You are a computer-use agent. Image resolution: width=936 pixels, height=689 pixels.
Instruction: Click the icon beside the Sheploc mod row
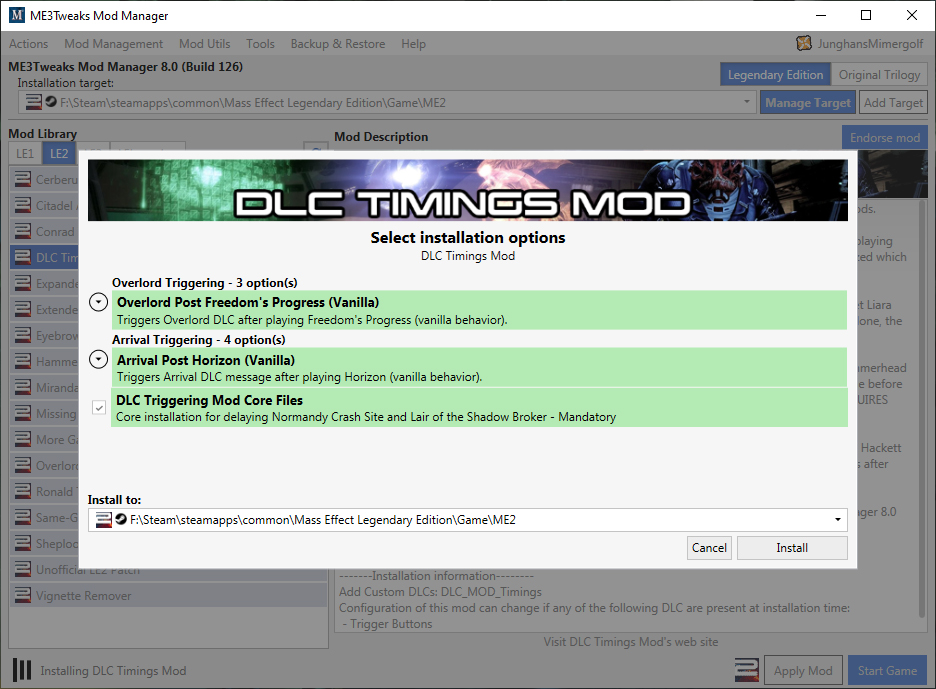coord(23,543)
